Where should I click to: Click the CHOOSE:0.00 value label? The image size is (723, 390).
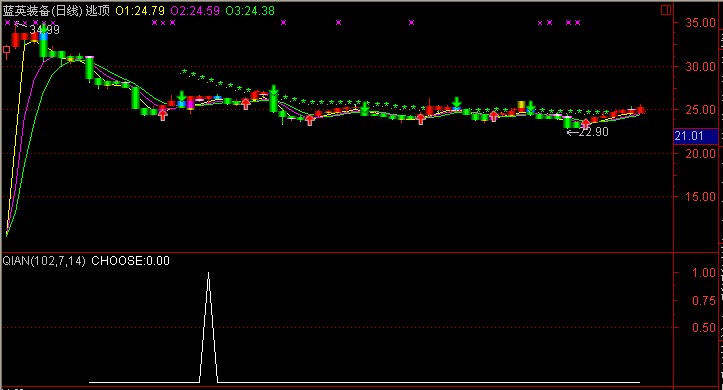[130, 261]
